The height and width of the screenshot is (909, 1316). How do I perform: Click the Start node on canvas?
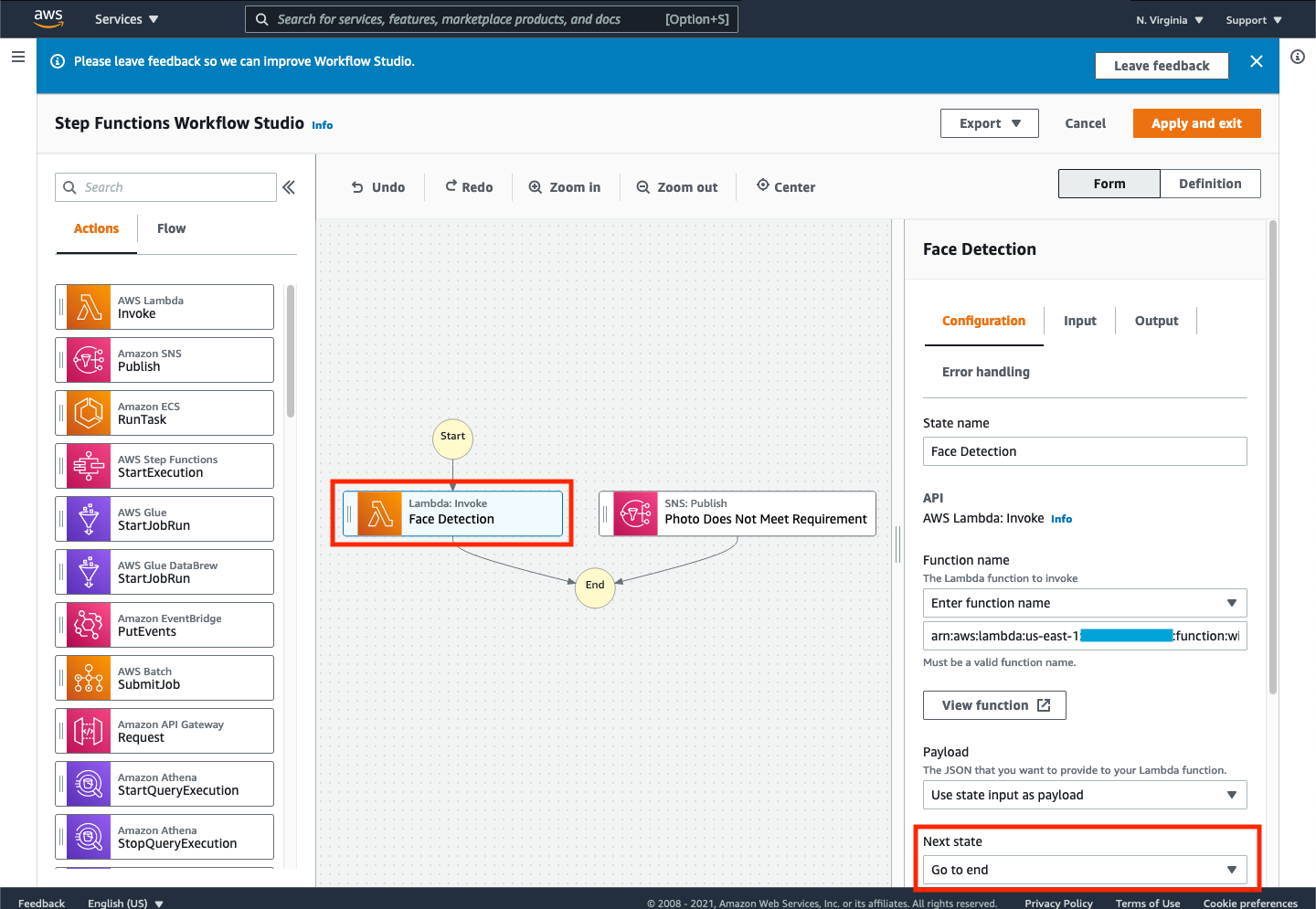coord(452,438)
